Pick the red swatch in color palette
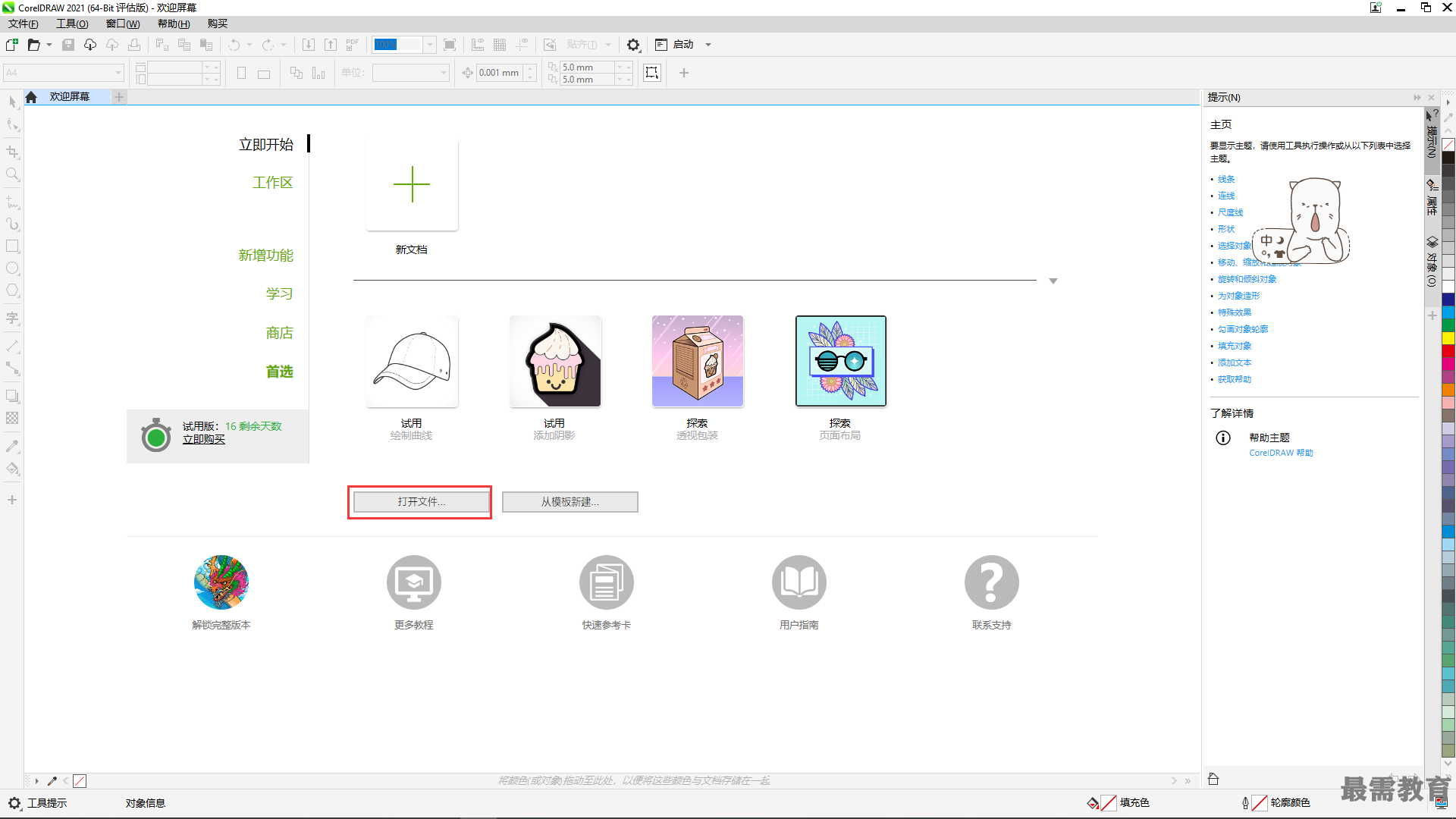Viewport: 1456px width, 819px height. (1448, 350)
